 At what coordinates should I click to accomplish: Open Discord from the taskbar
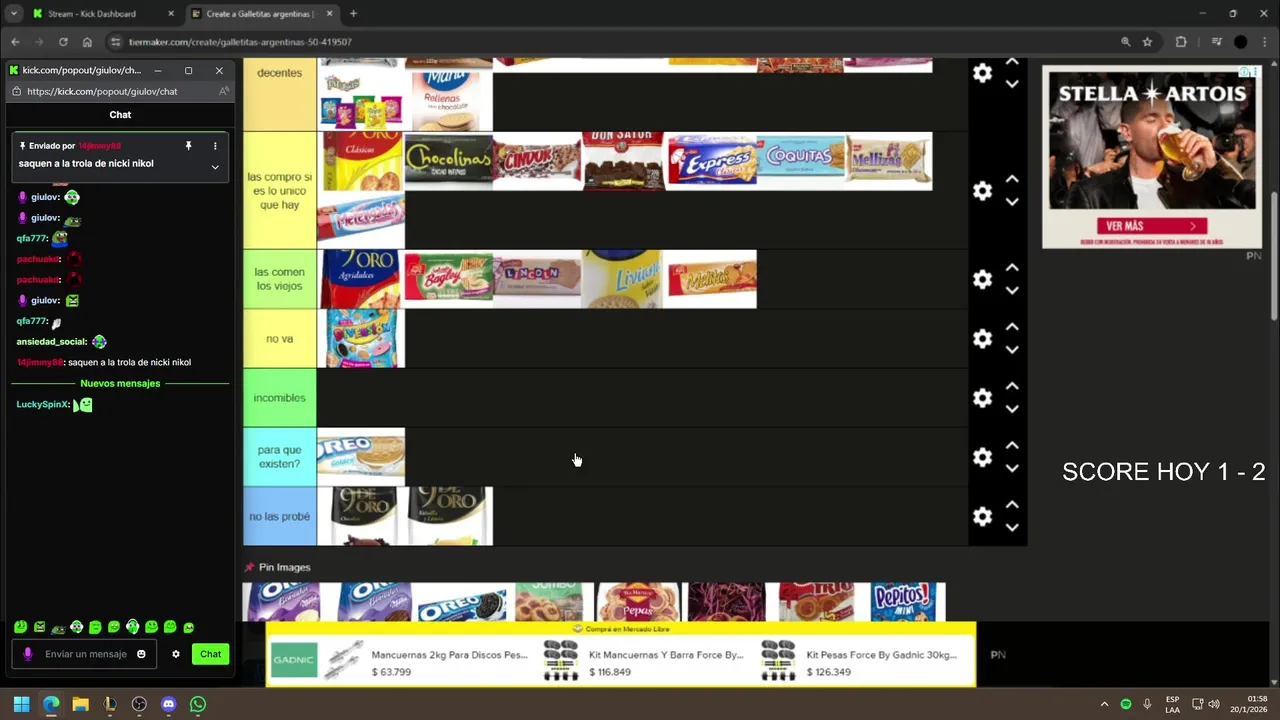[168, 704]
